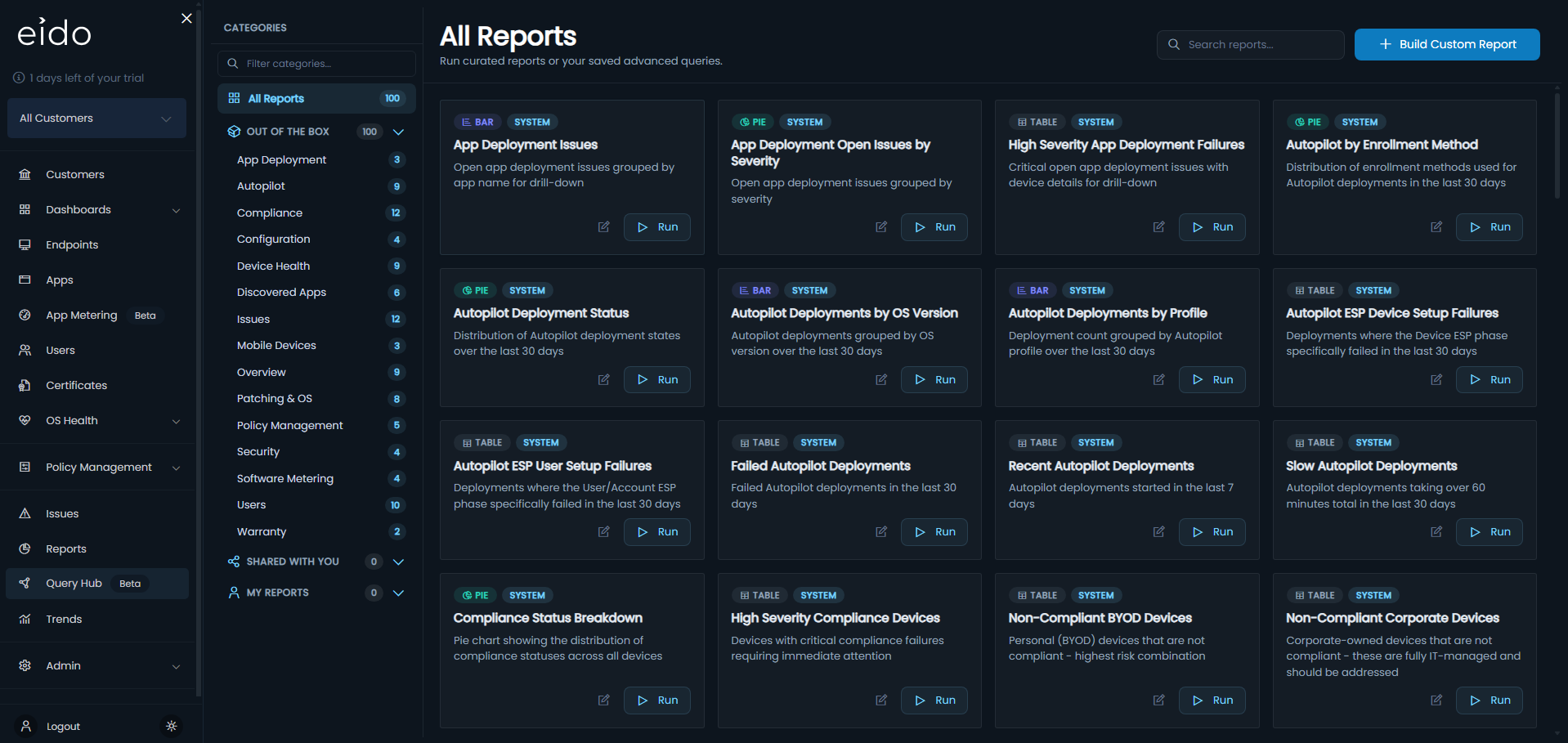The width and height of the screenshot is (1568, 743).
Task: Expand Policy Management chevron in main sidebar
Action: tap(176, 468)
